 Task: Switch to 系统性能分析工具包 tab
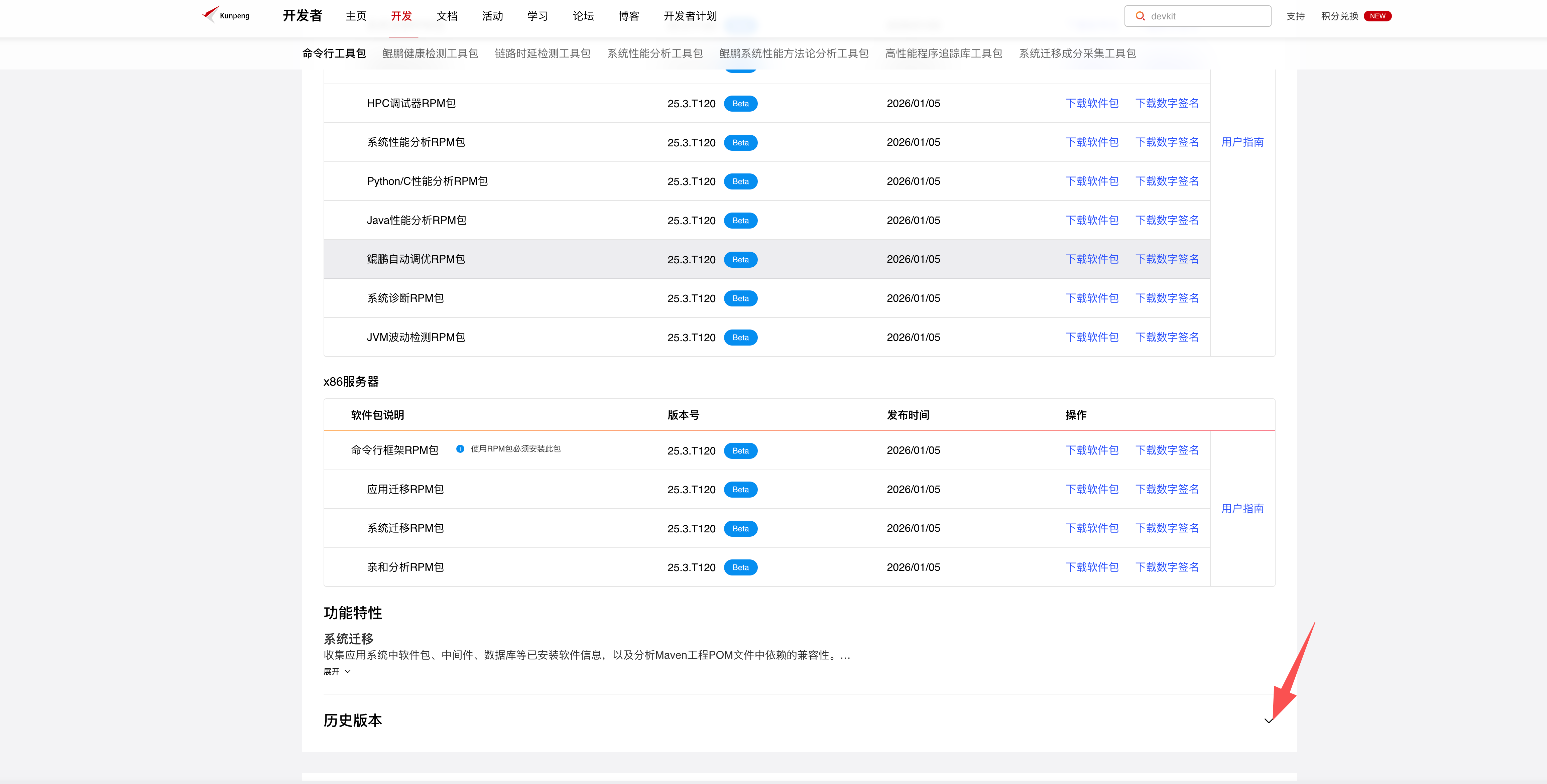tap(654, 53)
